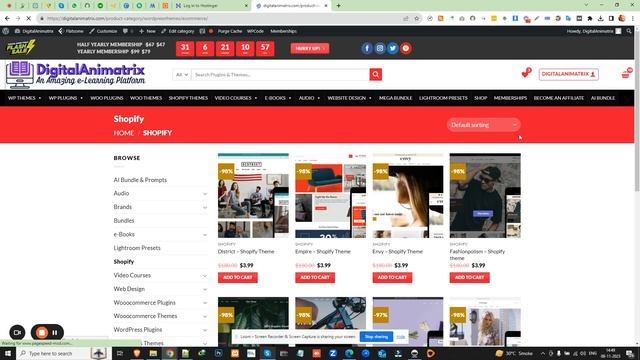Expand the Web Design category
Screen dimensions: 640x360
205,289
